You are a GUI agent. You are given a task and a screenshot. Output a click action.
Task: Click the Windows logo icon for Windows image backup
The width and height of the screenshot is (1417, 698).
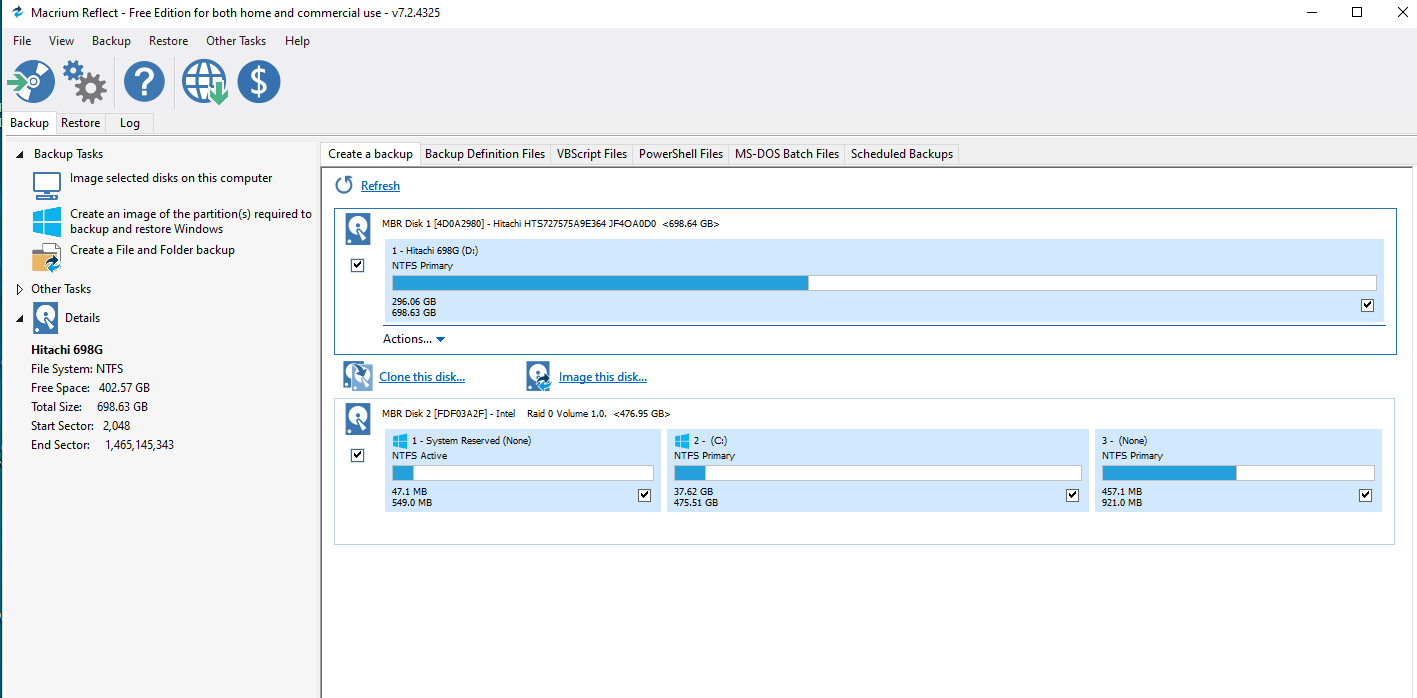click(x=46, y=221)
